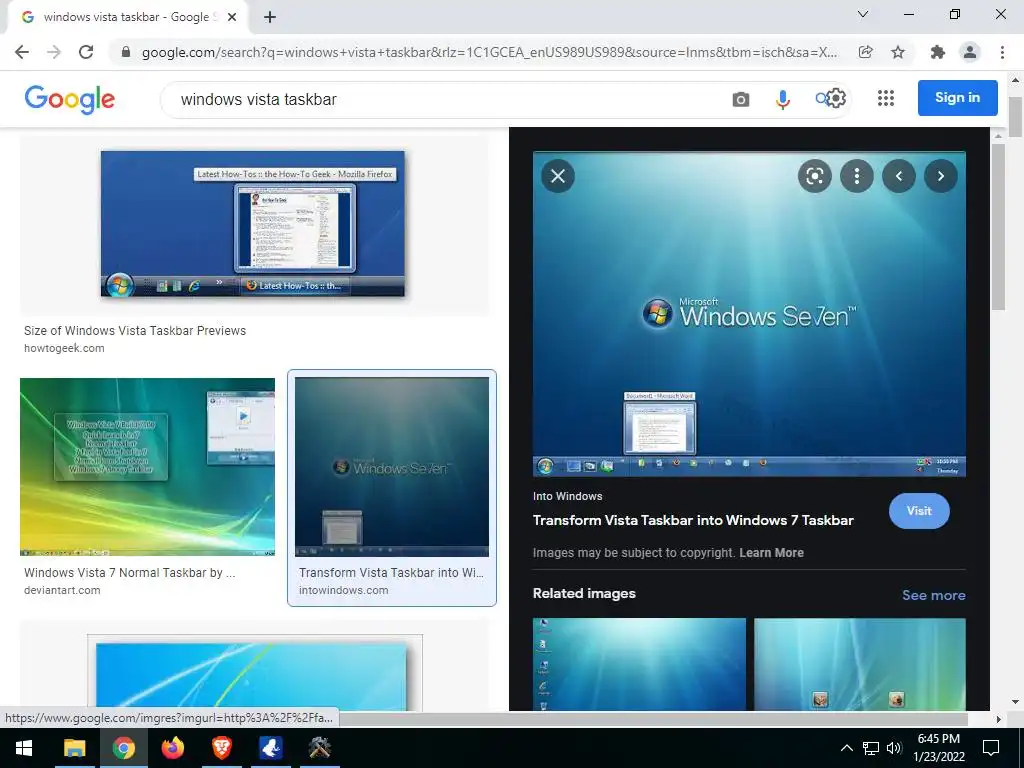The width and height of the screenshot is (1024, 768).
Task: Open the first related image thumbnail with desktop icons
Action: point(639,664)
